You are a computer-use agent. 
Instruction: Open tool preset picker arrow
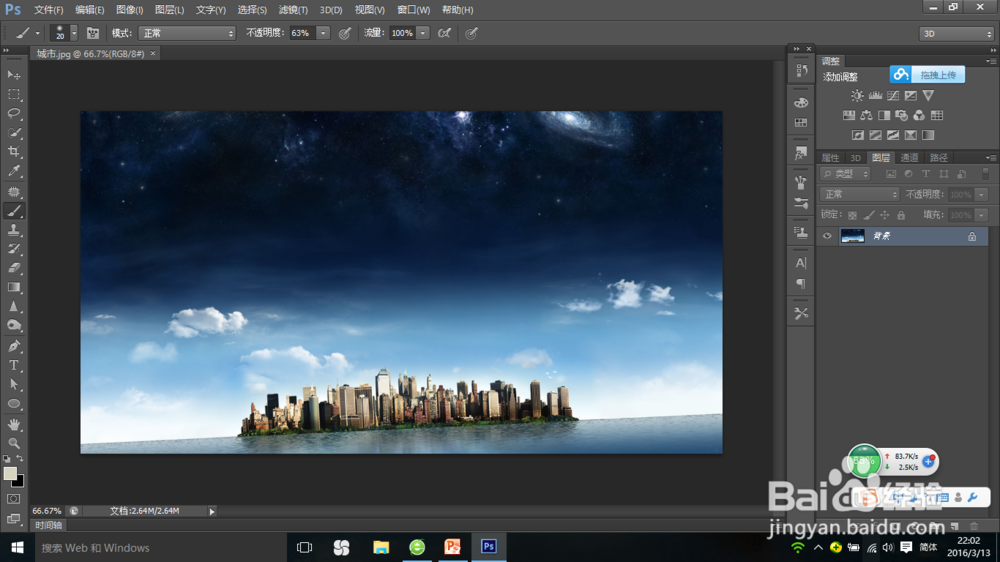(x=38, y=33)
